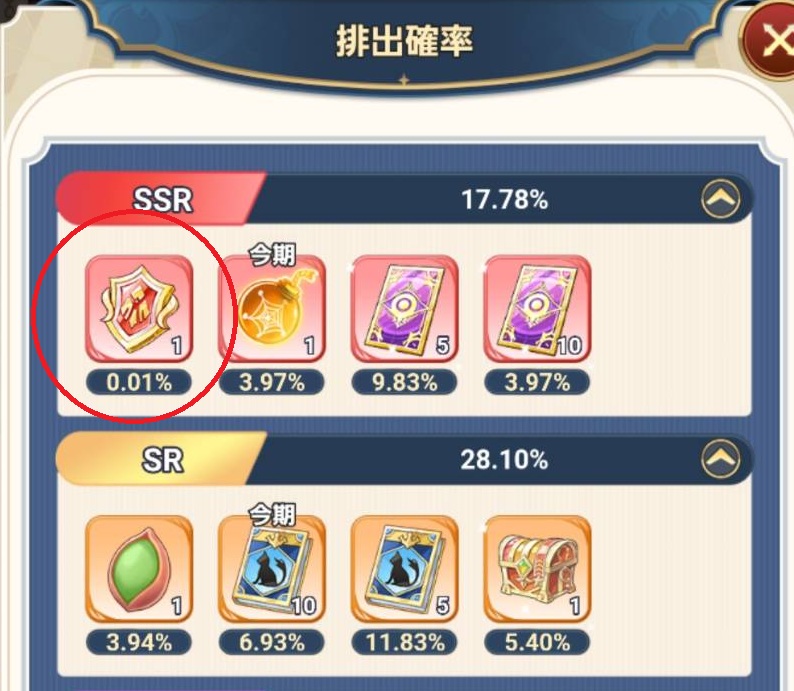Collapse the SSR rarity section

720,199
